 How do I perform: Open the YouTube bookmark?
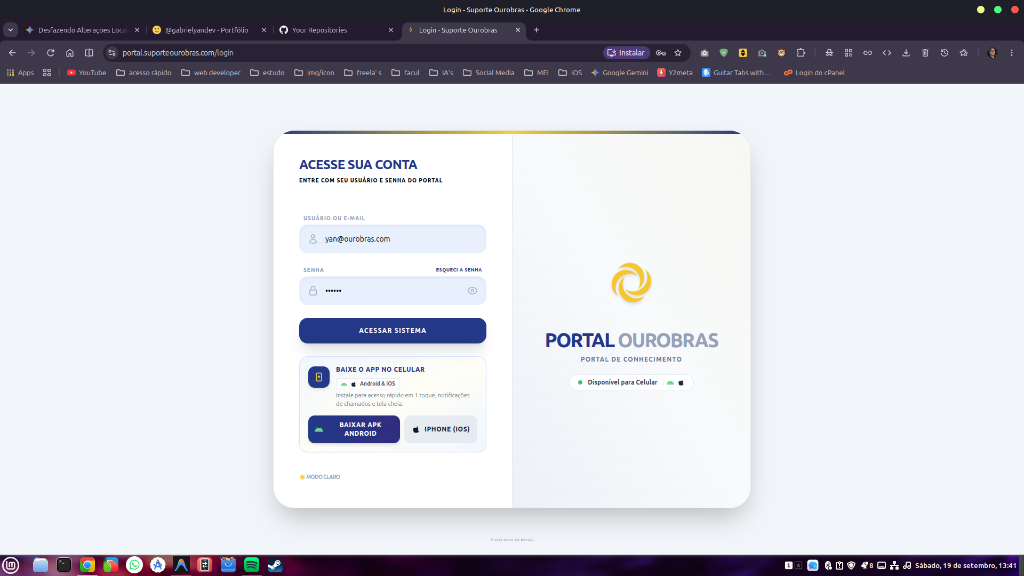[x=86, y=72]
